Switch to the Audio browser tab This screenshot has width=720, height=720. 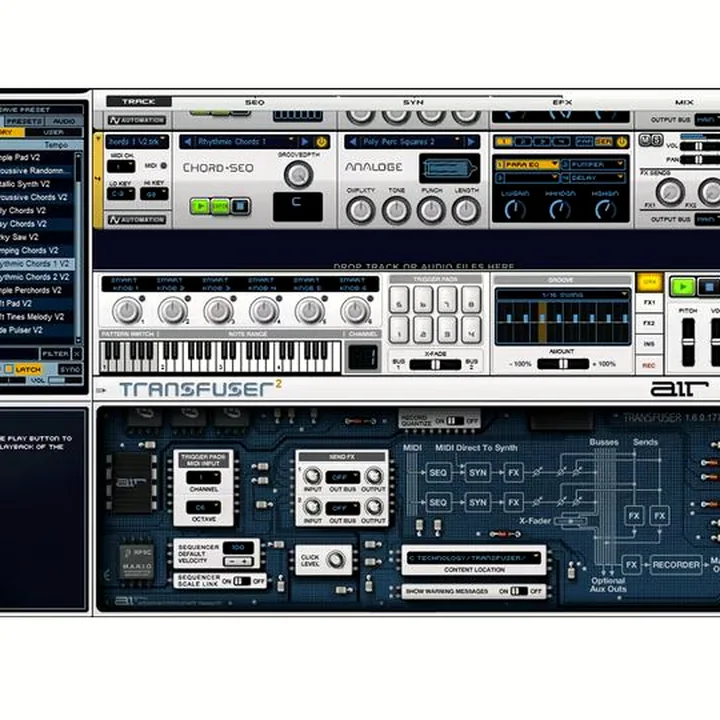coord(64,121)
